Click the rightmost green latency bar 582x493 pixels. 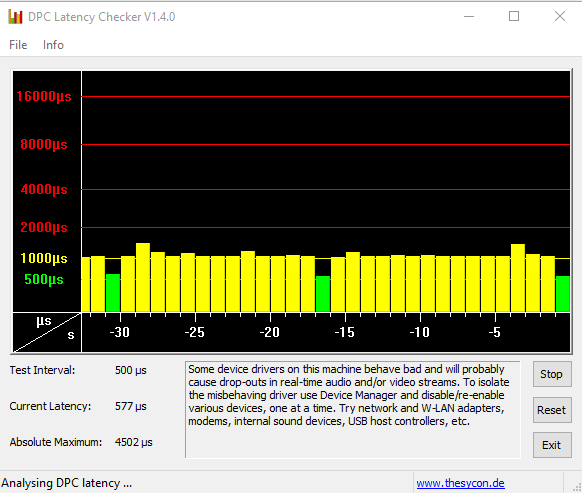point(563,294)
